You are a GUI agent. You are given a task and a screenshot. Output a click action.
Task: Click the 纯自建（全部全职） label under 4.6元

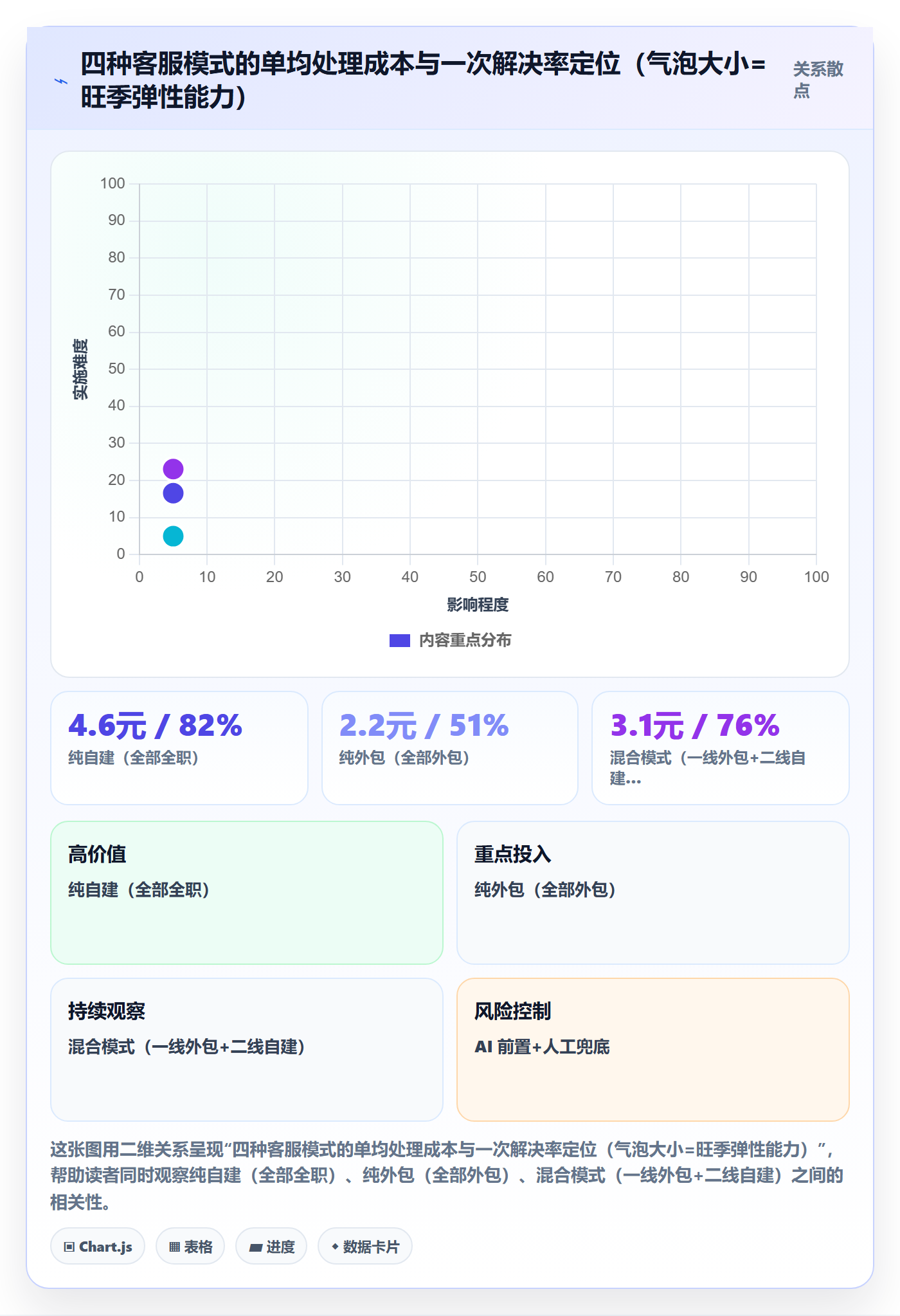pos(133,758)
